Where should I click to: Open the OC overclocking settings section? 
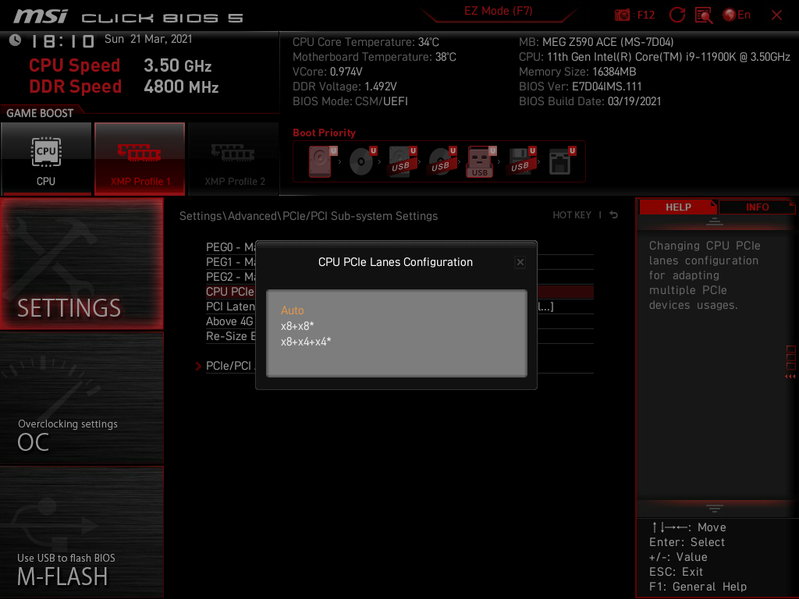[82, 398]
